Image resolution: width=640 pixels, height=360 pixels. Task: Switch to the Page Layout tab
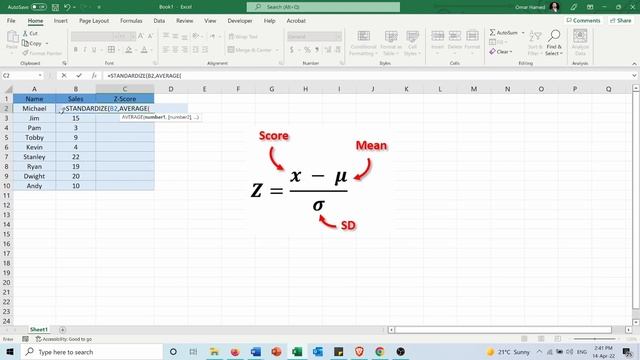coord(94,20)
